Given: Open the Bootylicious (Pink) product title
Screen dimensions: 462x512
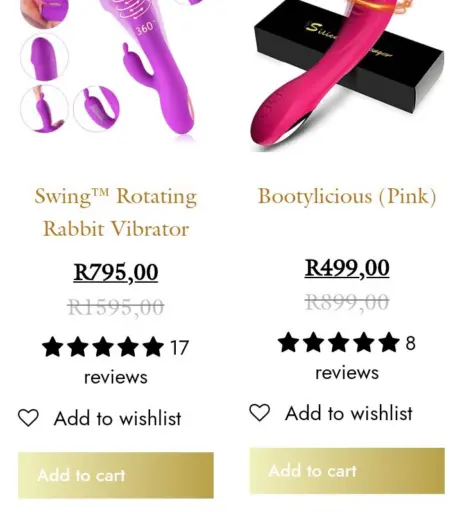Looking at the screenshot, I should [347, 196].
